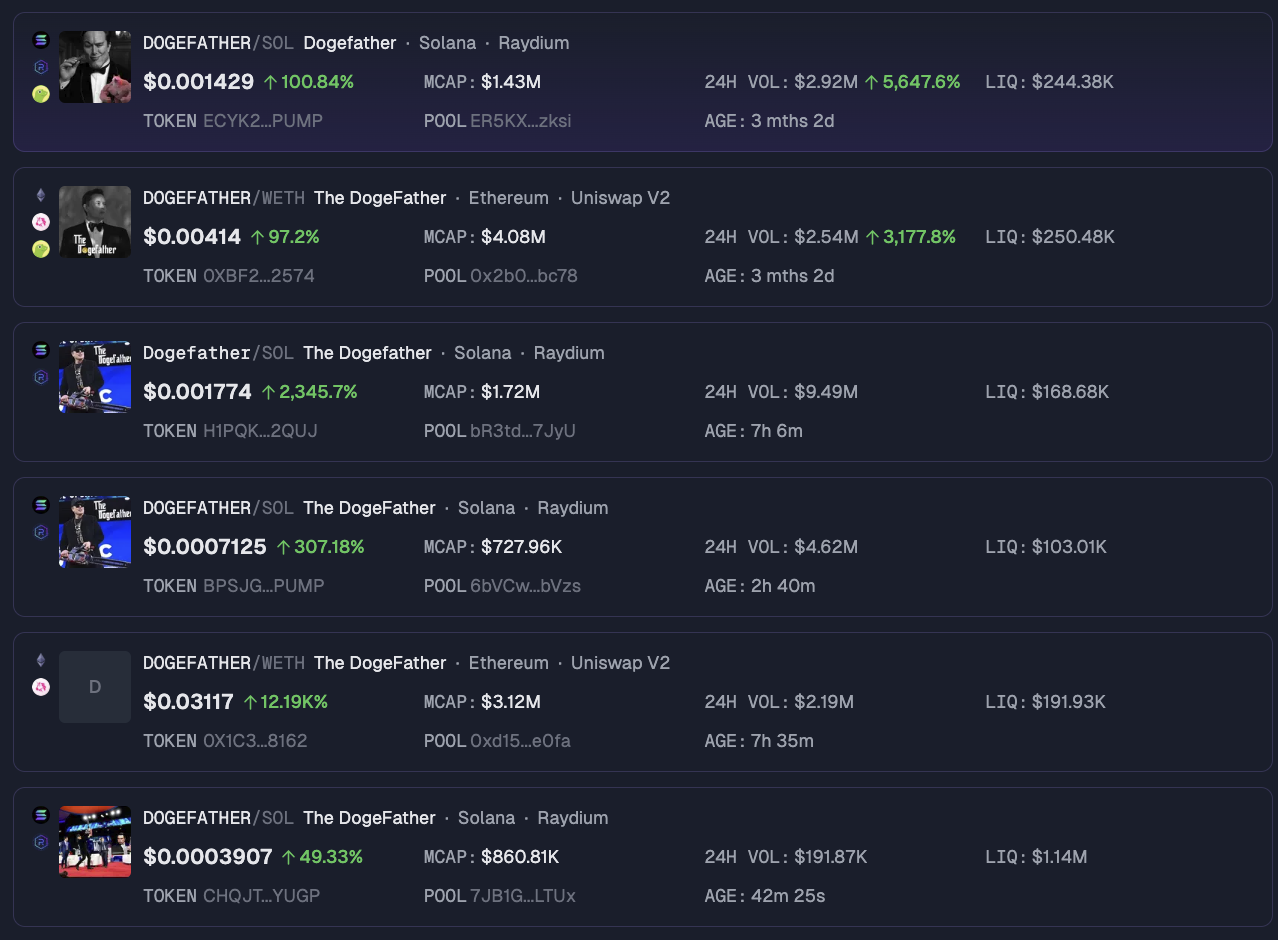1278x940 pixels.
Task: Open the DOGEFATHER/SOL pair title aged 42m 25s
Action: click(x=218, y=818)
